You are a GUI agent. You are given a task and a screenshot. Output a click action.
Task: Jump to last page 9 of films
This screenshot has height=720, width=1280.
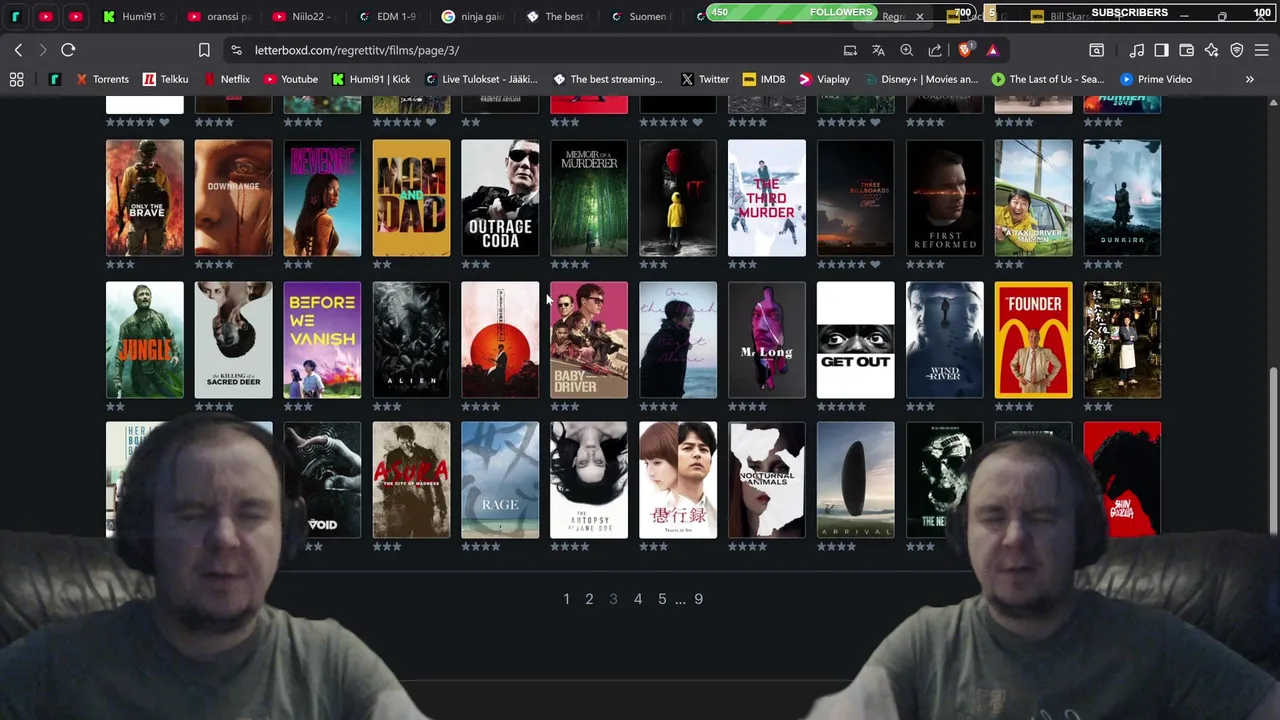[699, 599]
